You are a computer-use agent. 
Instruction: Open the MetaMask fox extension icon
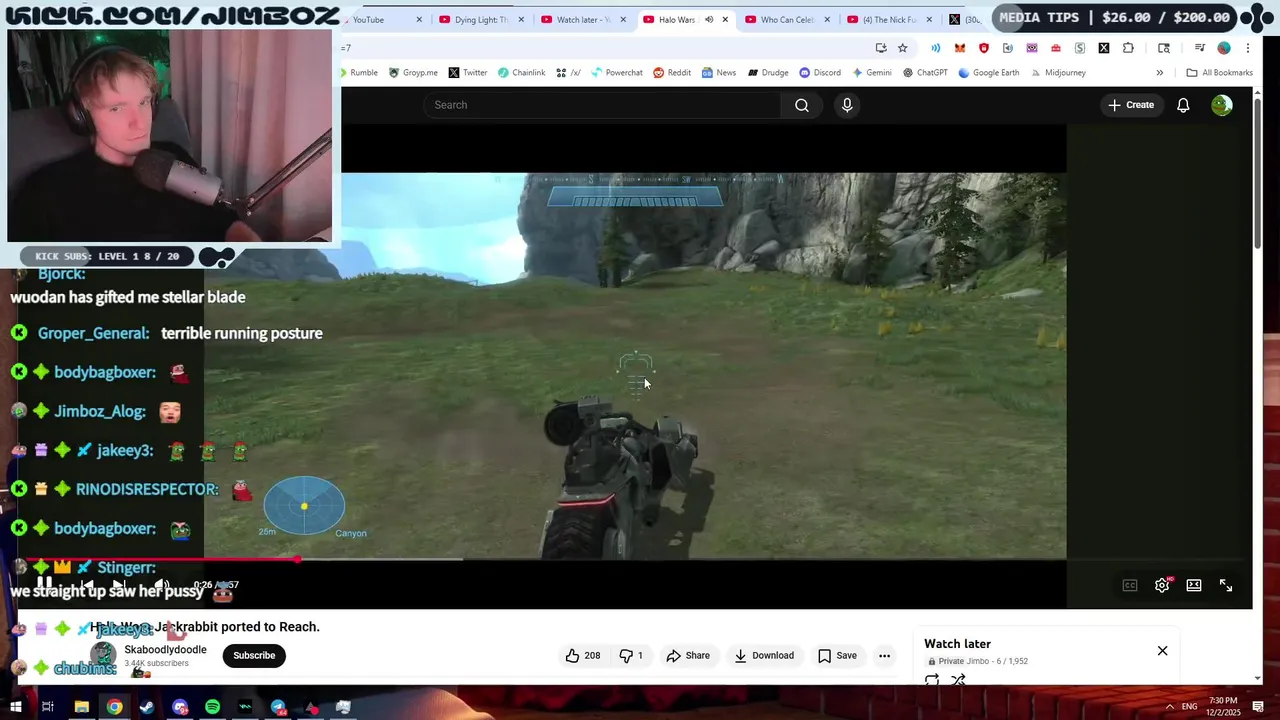(x=960, y=48)
